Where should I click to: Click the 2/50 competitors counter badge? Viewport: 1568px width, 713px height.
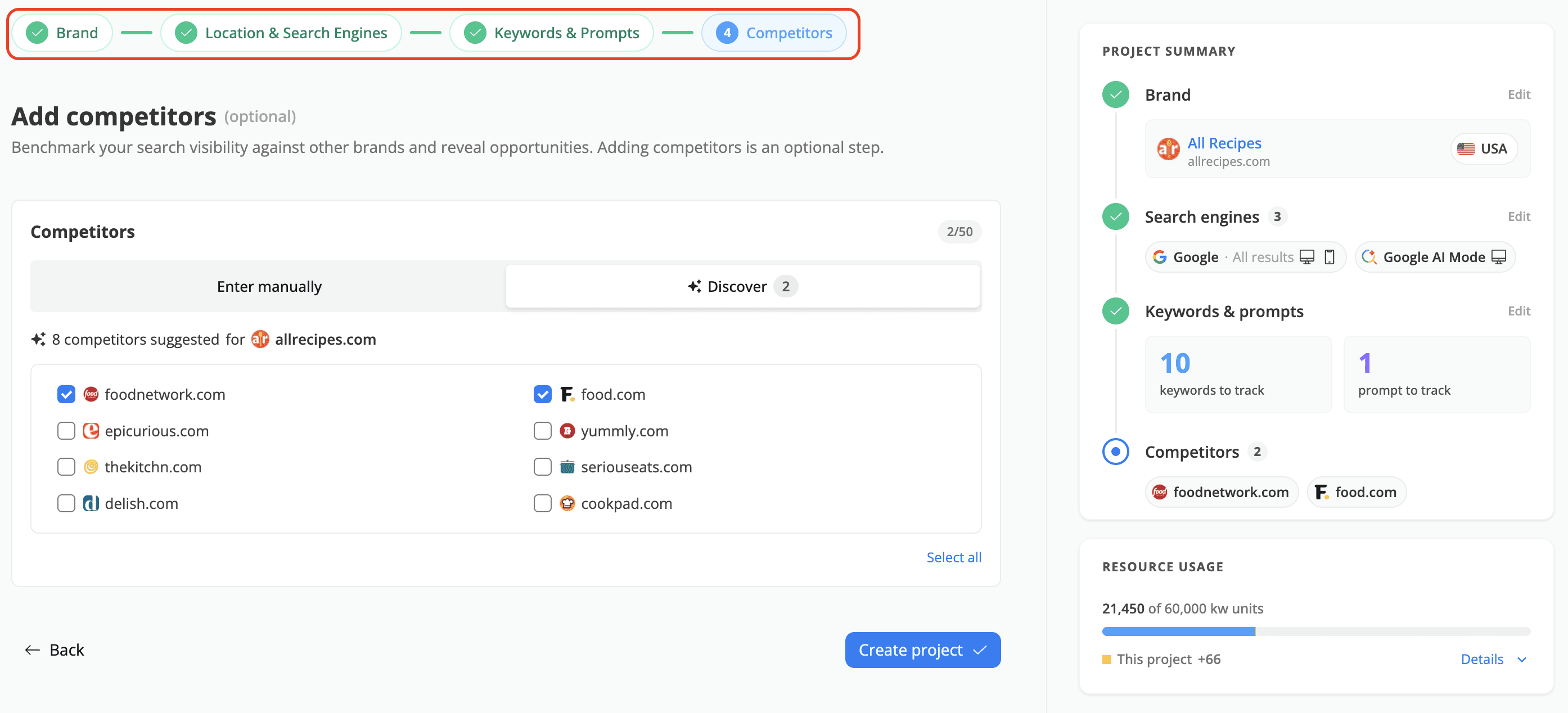pos(959,232)
